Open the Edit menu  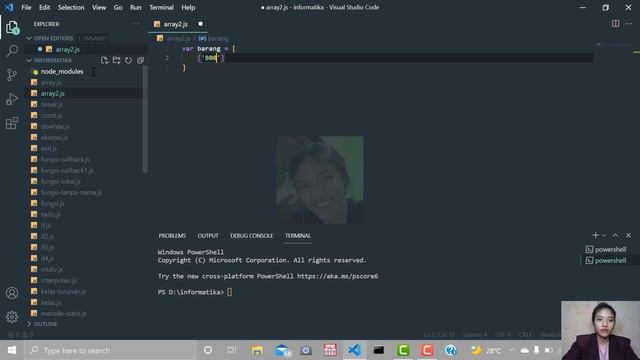click(x=44, y=7)
